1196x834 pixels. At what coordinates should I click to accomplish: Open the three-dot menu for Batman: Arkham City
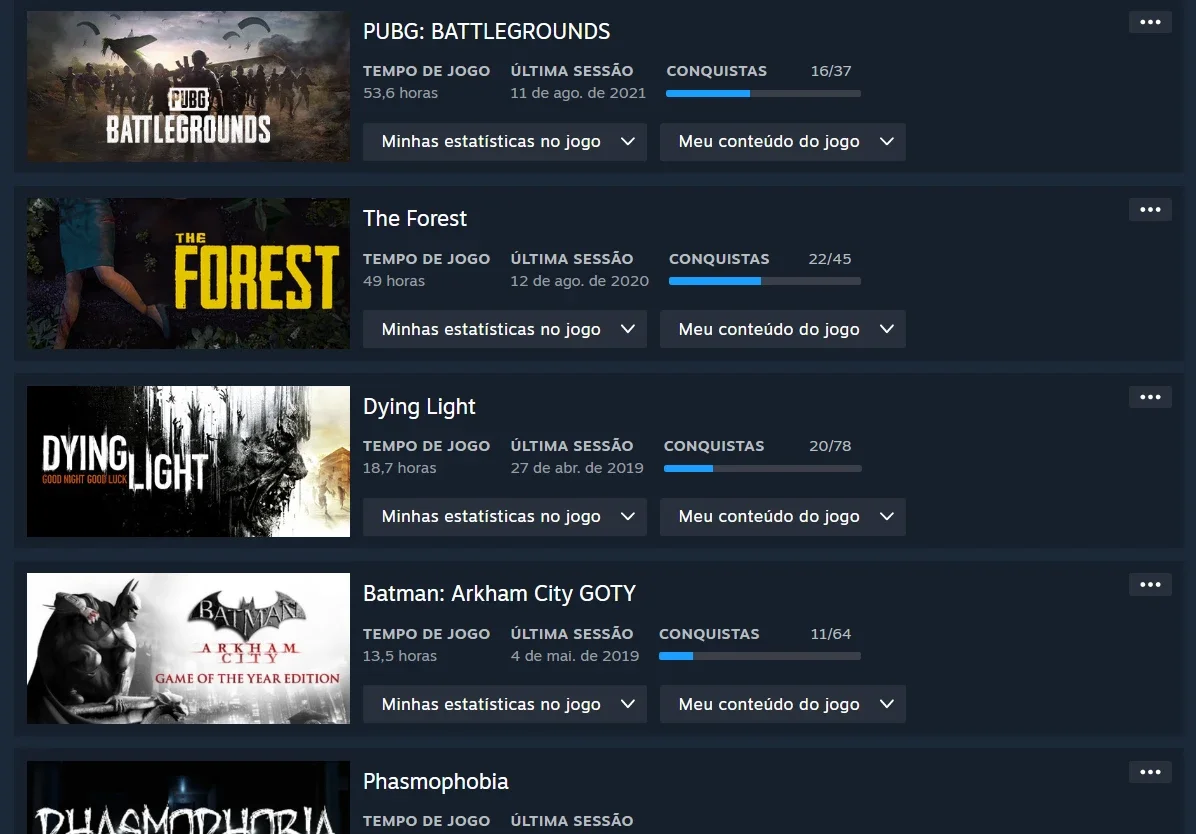(x=1149, y=584)
